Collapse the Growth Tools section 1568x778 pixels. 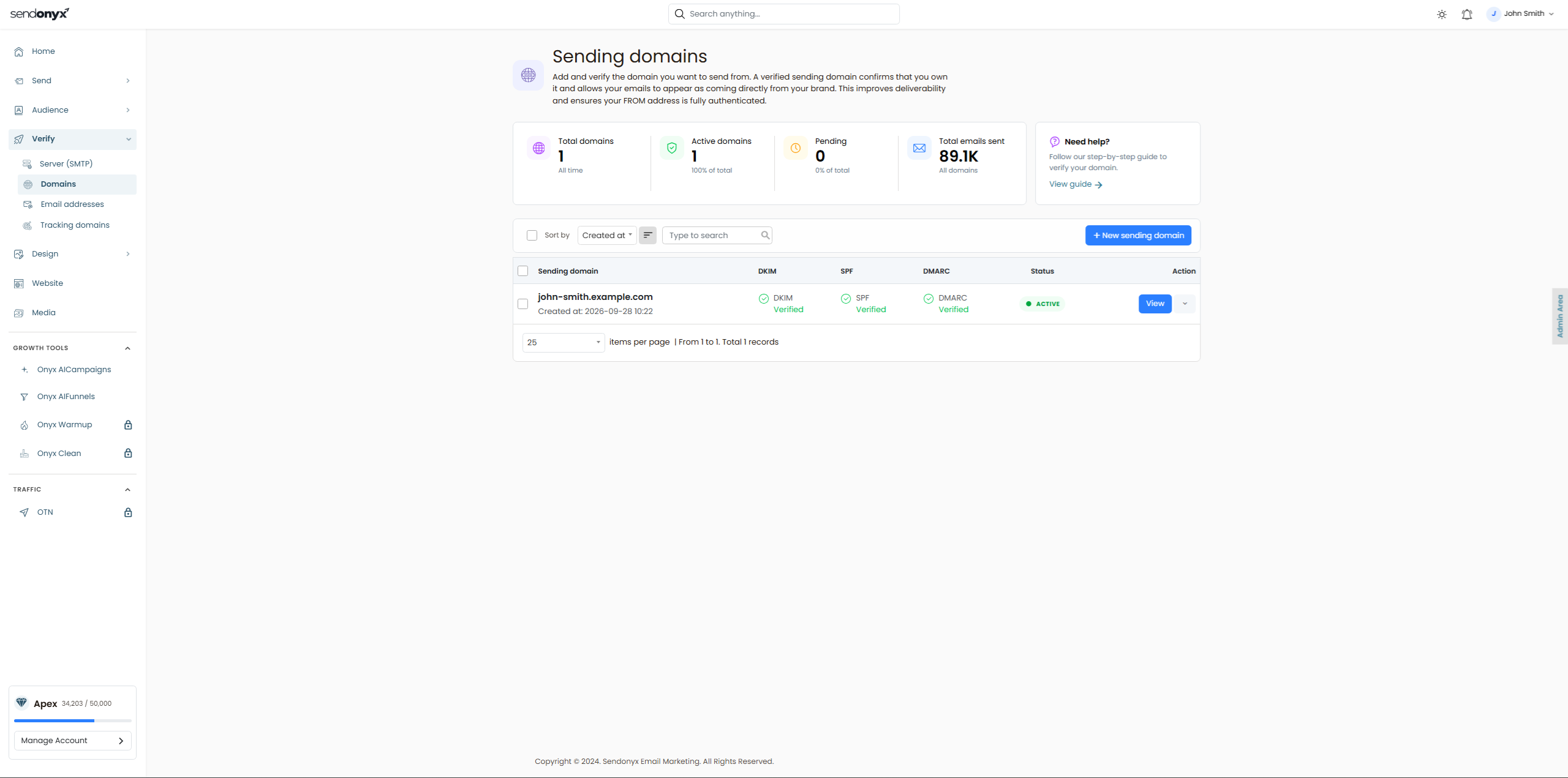coord(128,348)
